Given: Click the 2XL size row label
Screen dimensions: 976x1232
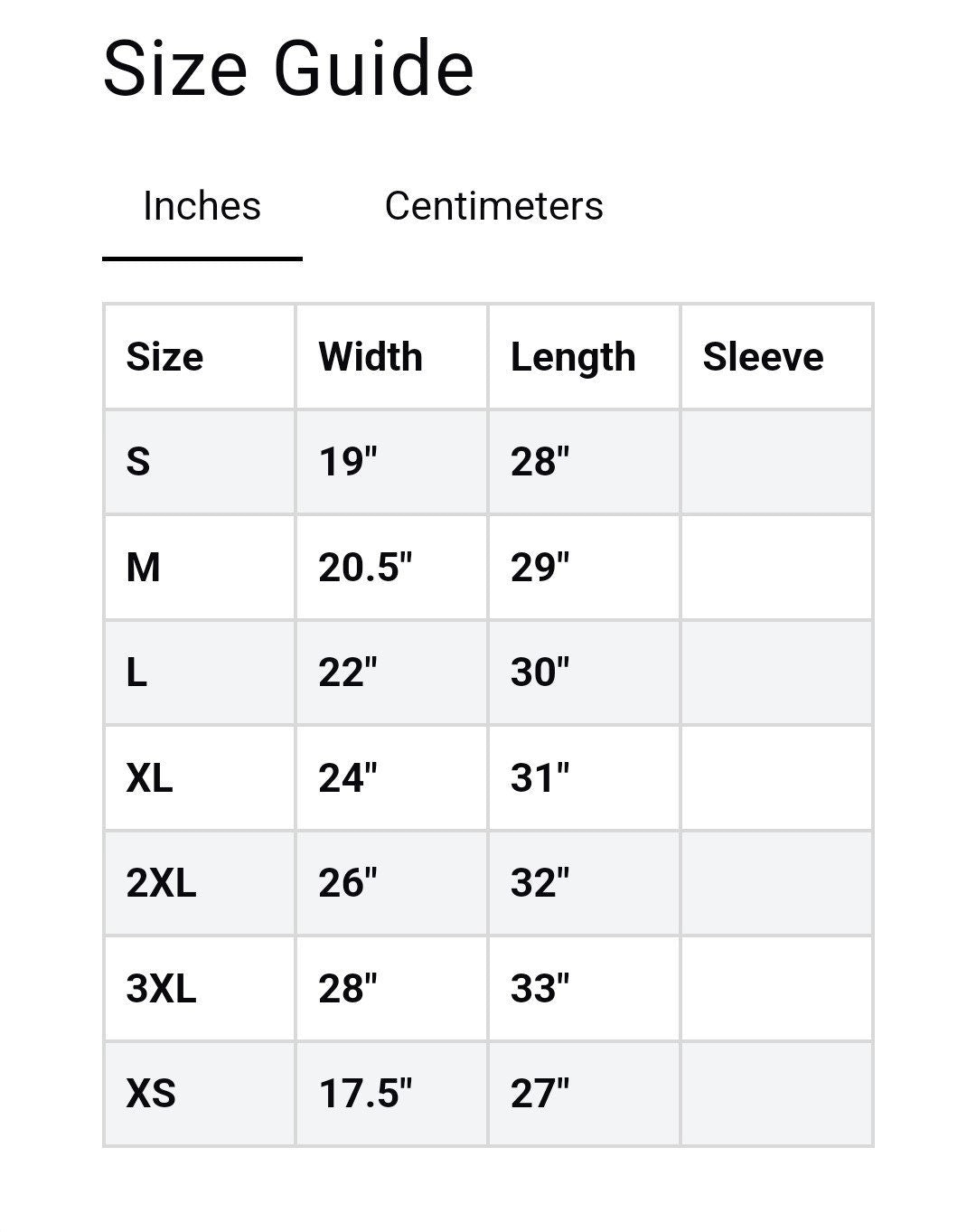Looking at the screenshot, I should coord(161,883).
